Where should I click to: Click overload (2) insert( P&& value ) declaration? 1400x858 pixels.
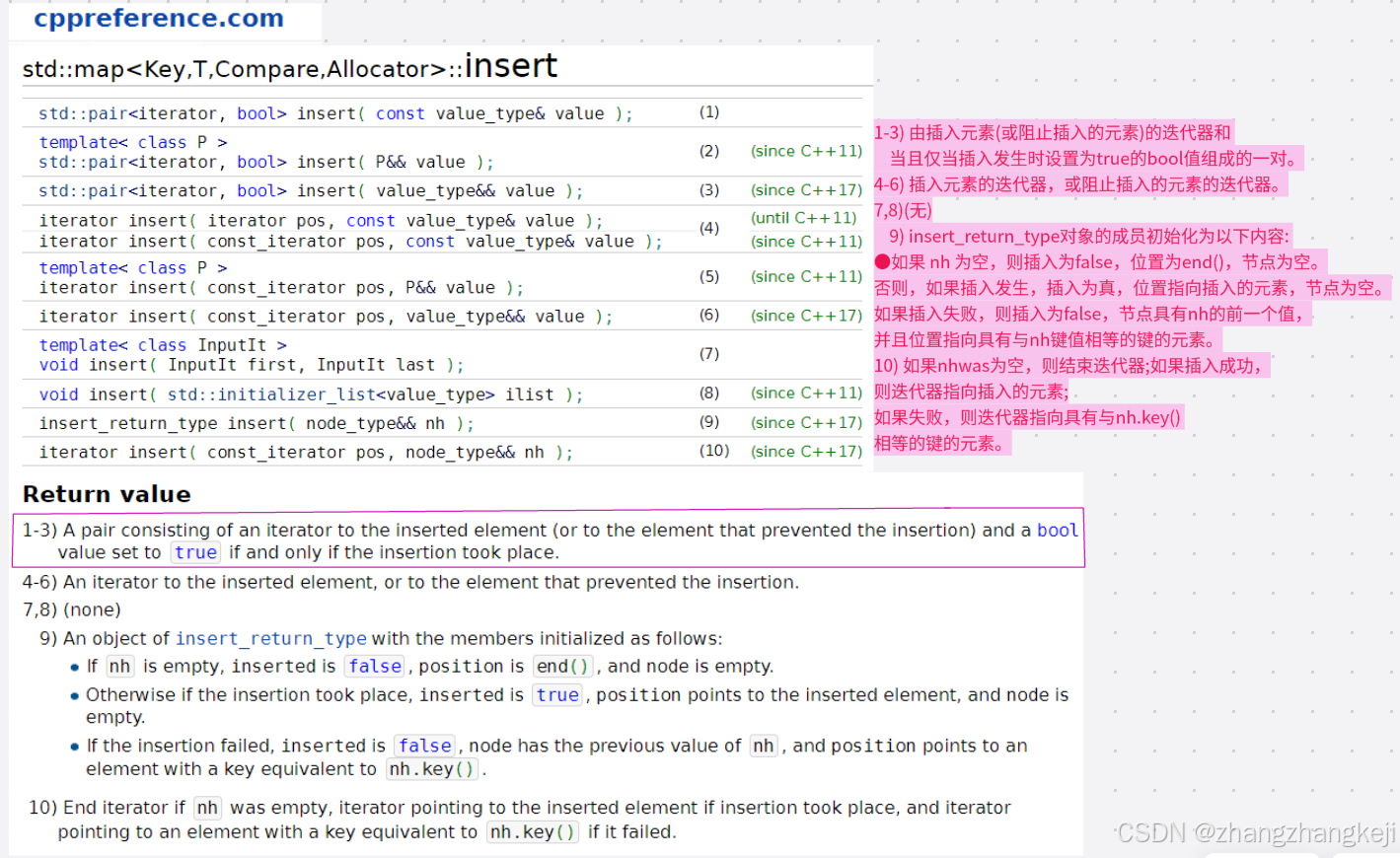click(x=266, y=162)
